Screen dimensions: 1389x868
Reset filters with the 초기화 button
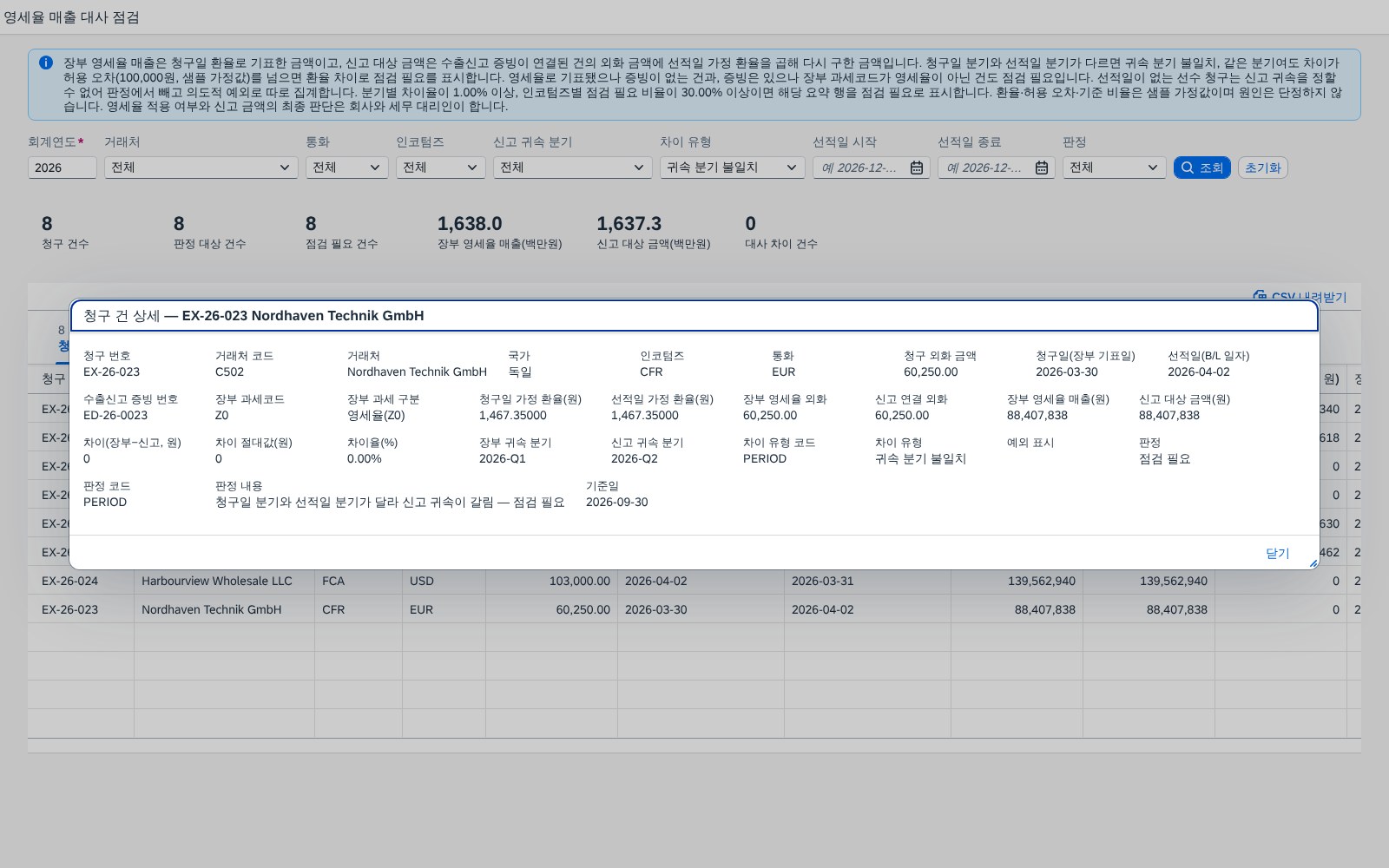coord(1263,168)
